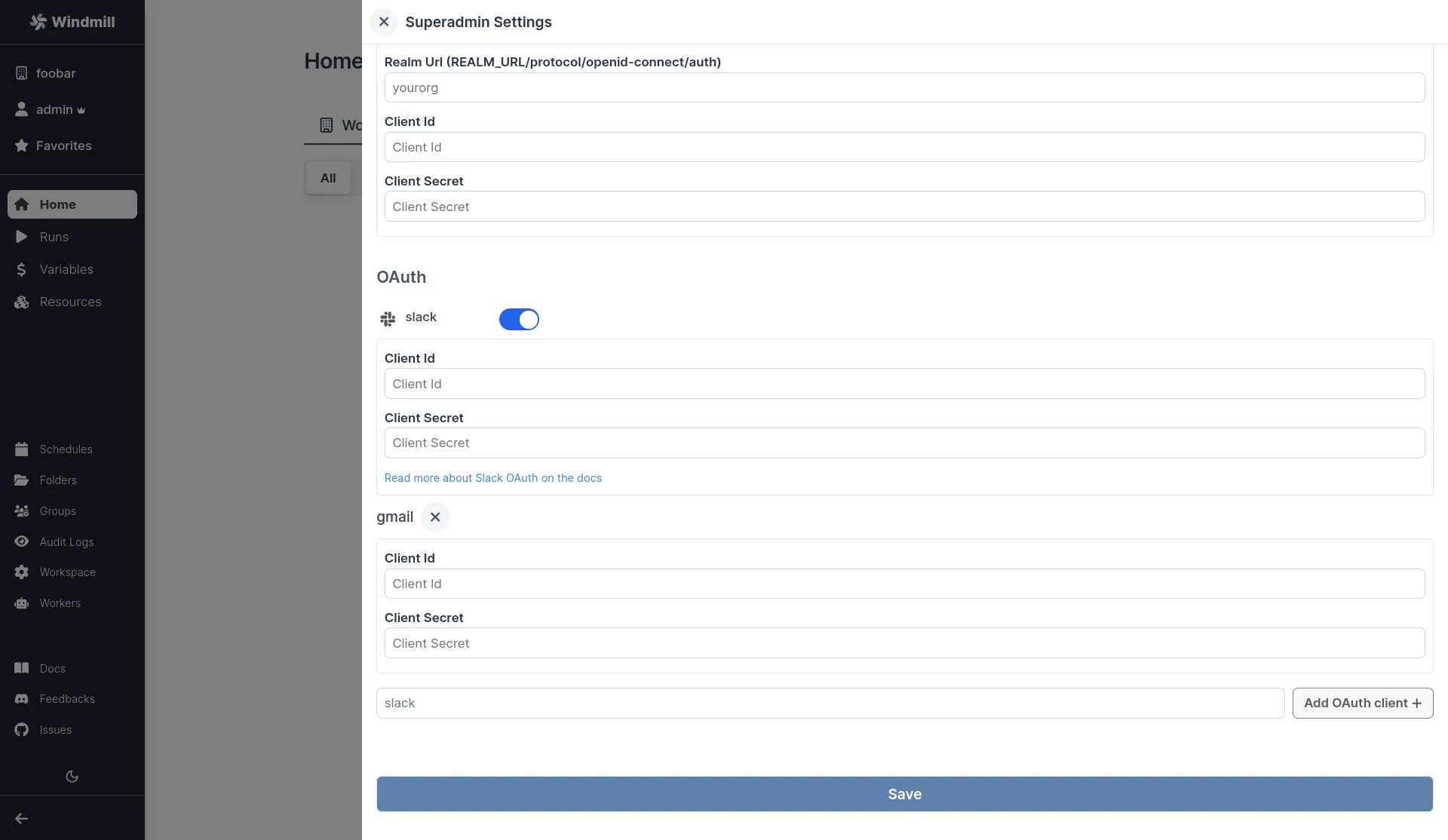
Task: Click the Variables navigation icon
Action: click(x=22, y=269)
